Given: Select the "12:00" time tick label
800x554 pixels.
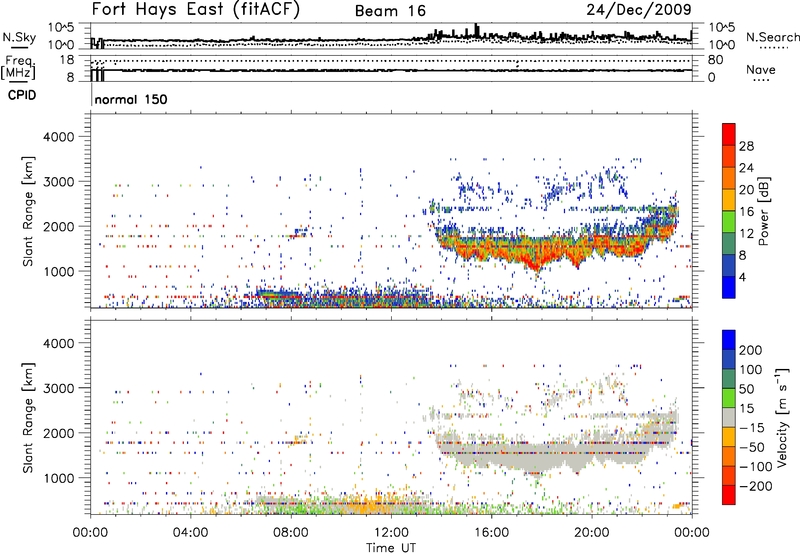Looking at the screenshot, I should click(391, 533).
